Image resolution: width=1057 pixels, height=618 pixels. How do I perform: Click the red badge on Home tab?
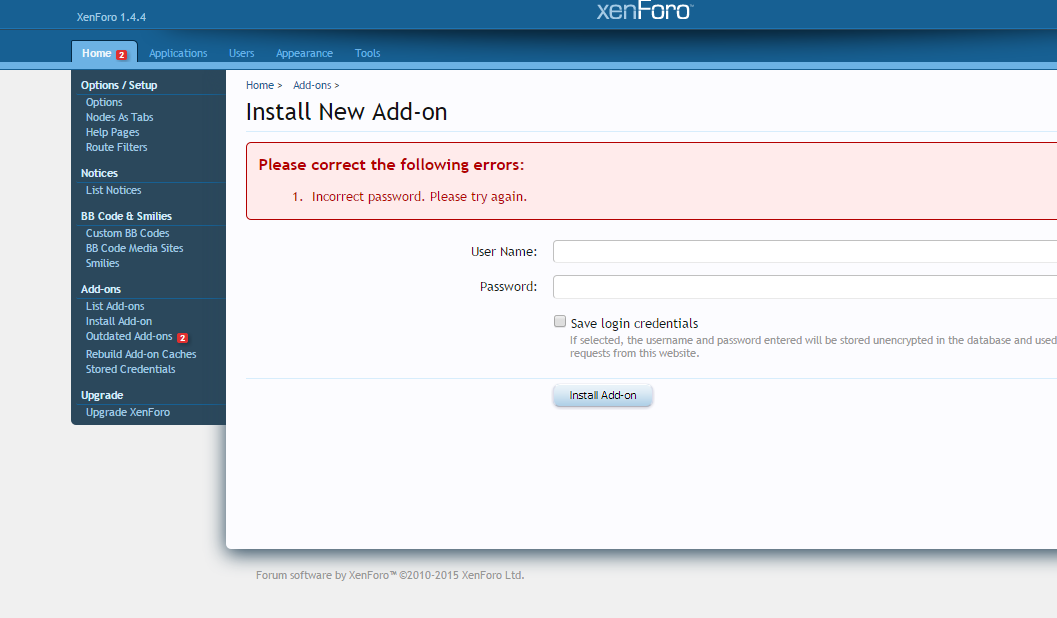122,54
